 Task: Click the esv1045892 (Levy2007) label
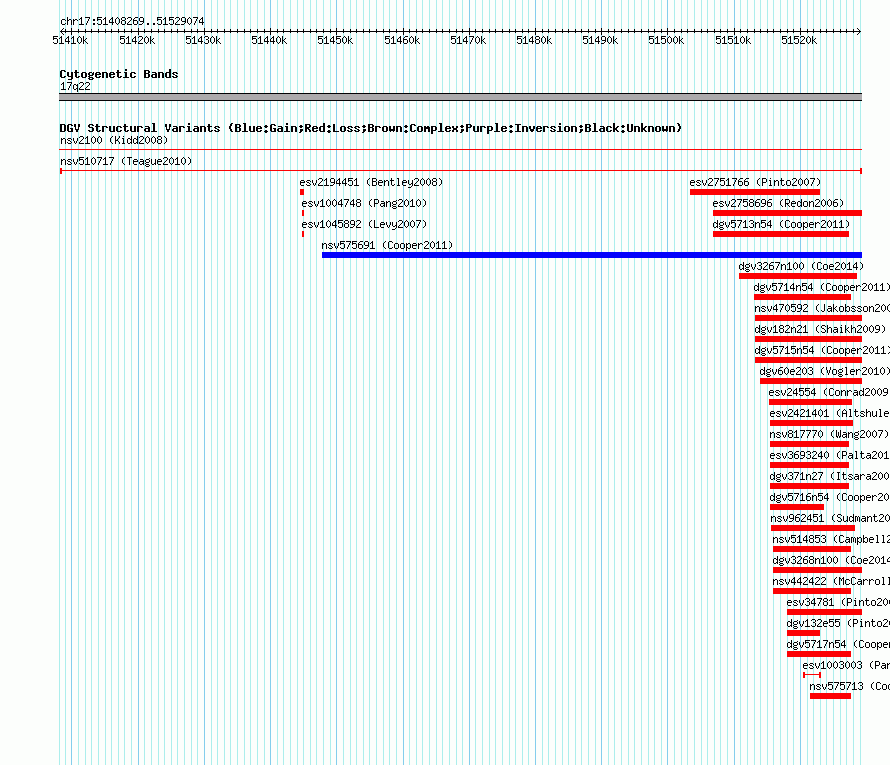point(364,224)
